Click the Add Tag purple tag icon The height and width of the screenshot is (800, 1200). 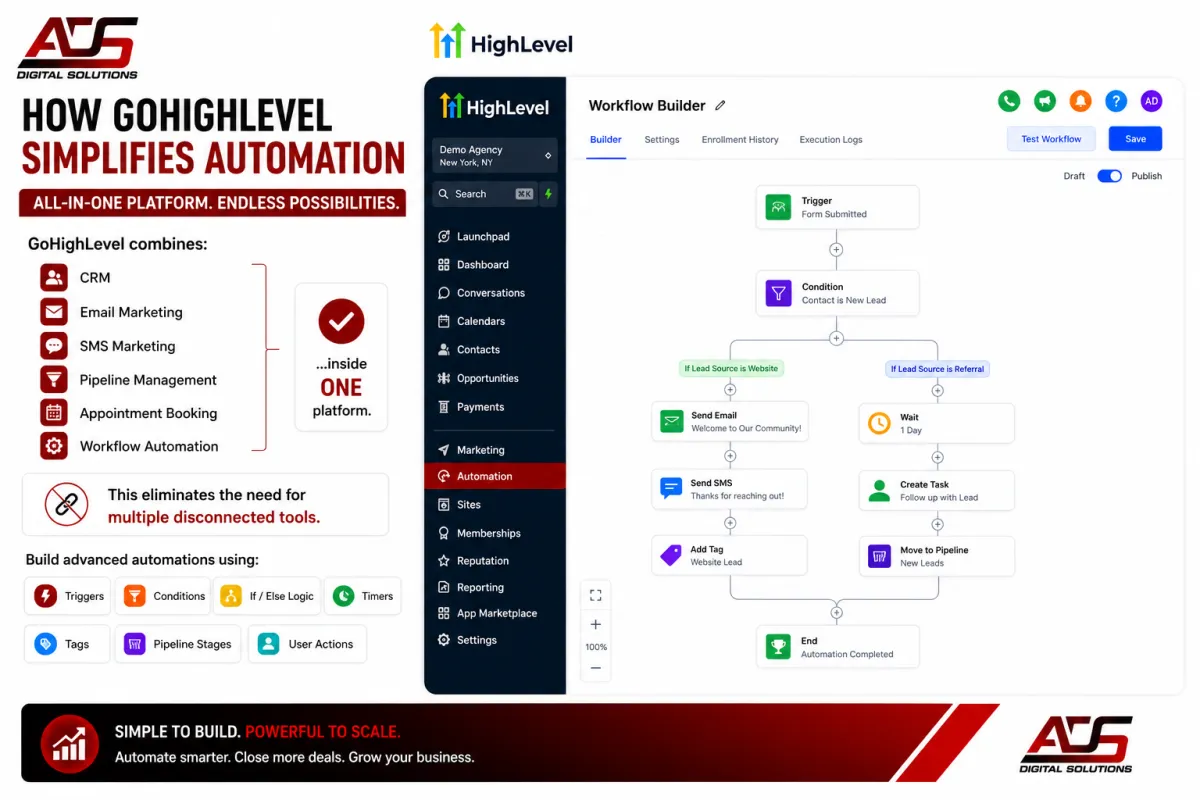pyautogui.click(x=671, y=555)
